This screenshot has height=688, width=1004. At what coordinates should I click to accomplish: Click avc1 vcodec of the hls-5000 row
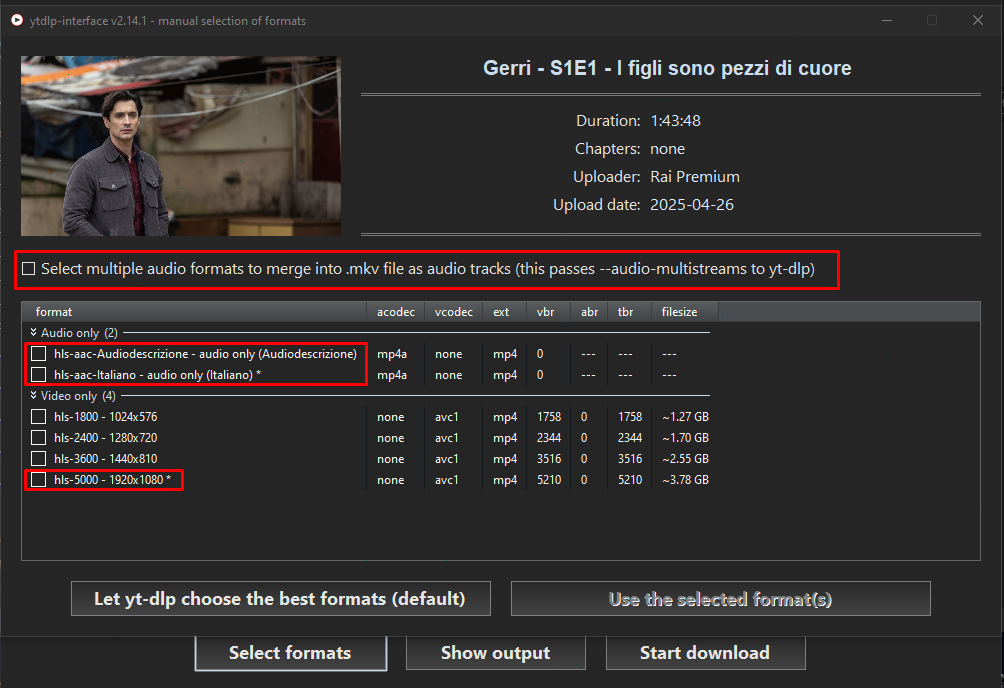point(447,480)
